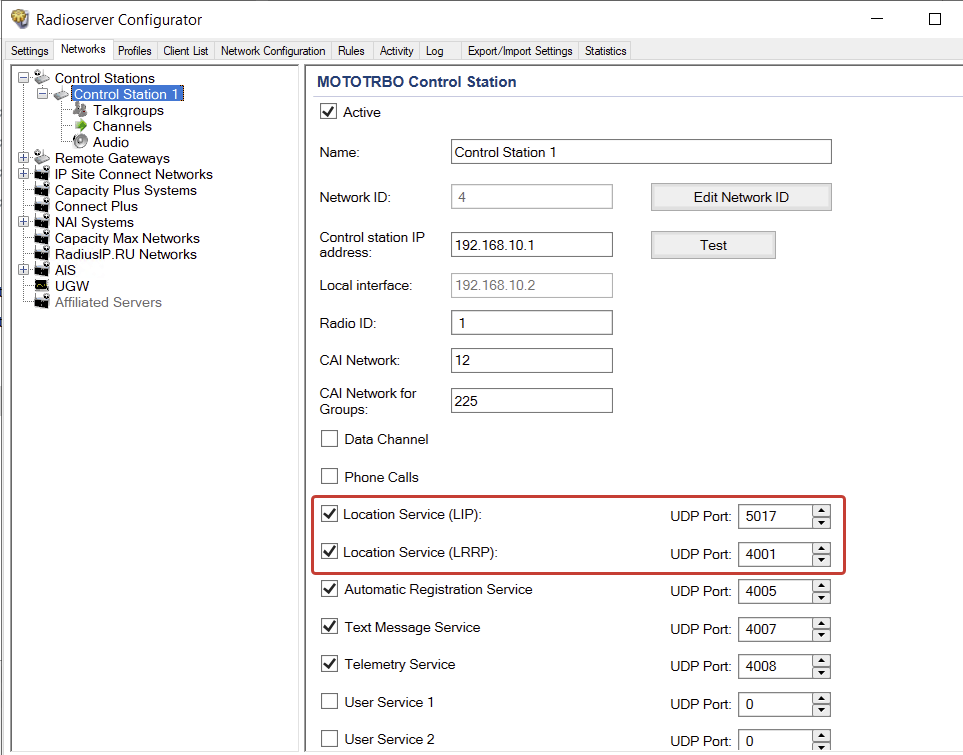Click the Capacity Plus Systems icon
Image resolution: width=963 pixels, height=755 pixels.
(42, 190)
